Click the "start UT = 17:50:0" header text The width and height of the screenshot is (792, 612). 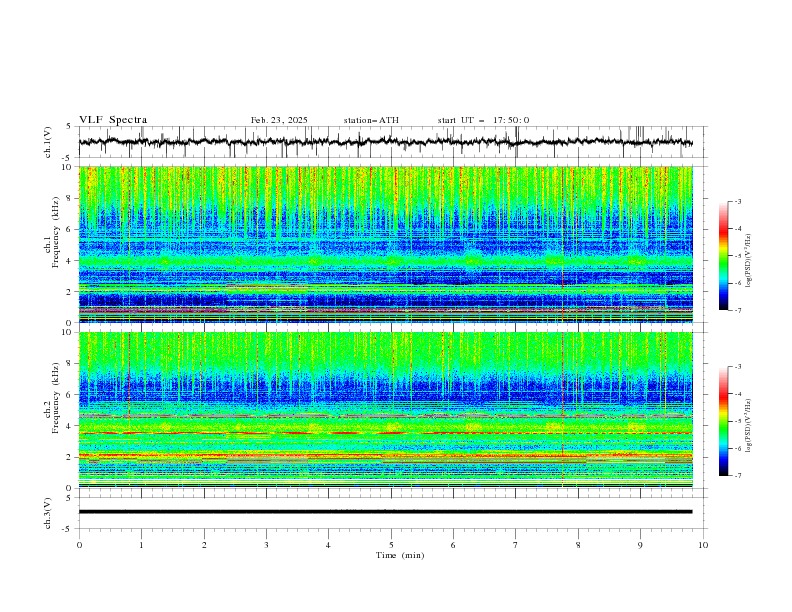tap(483, 120)
